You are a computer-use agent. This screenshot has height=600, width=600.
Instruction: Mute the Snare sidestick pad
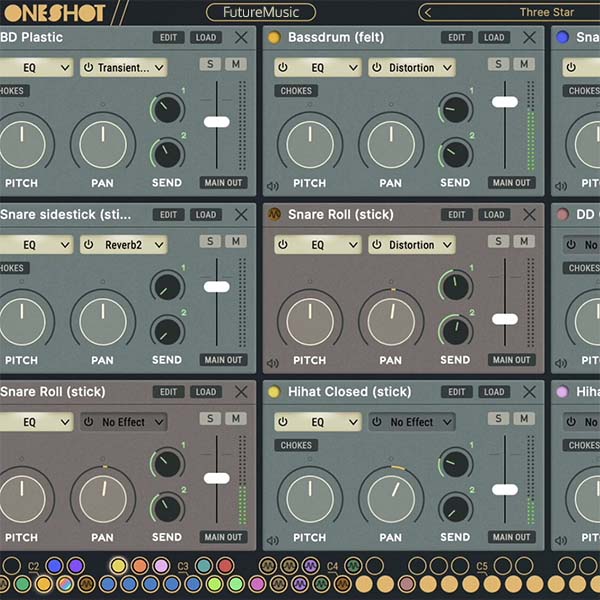point(236,241)
